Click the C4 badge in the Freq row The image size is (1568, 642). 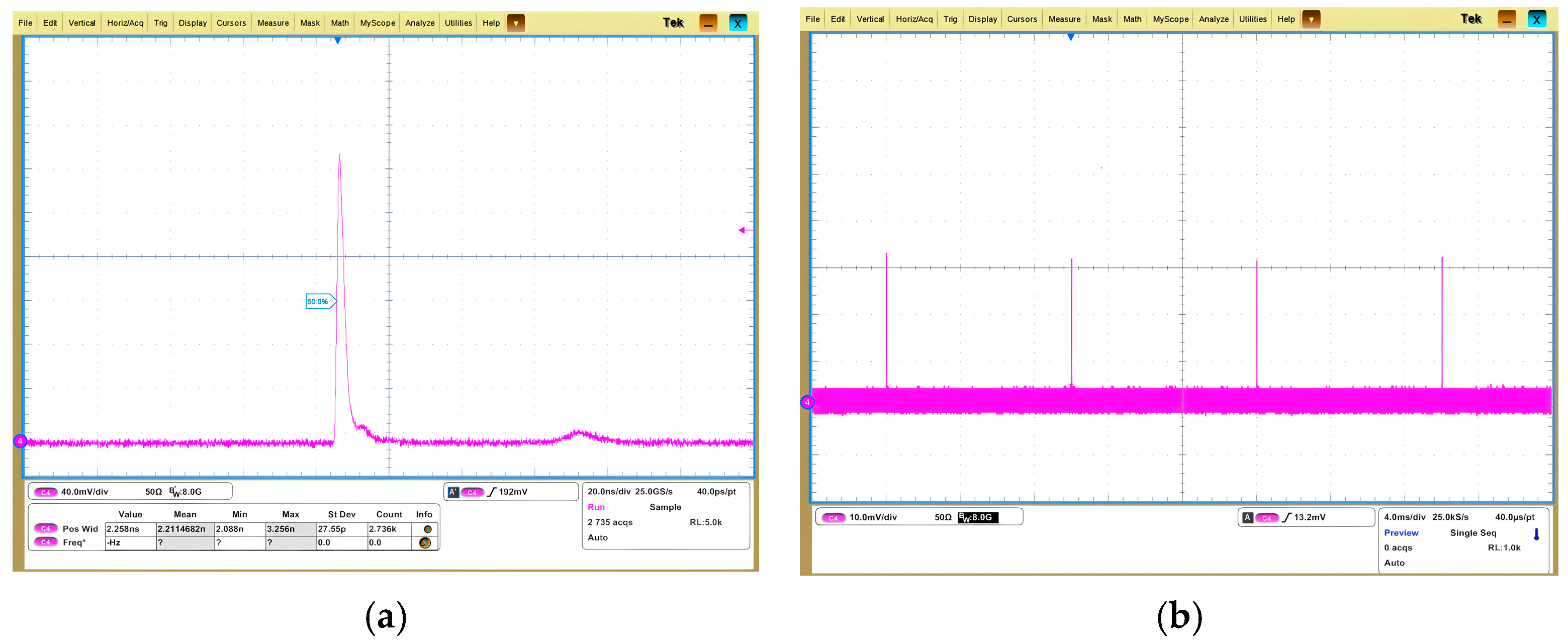(46, 541)
